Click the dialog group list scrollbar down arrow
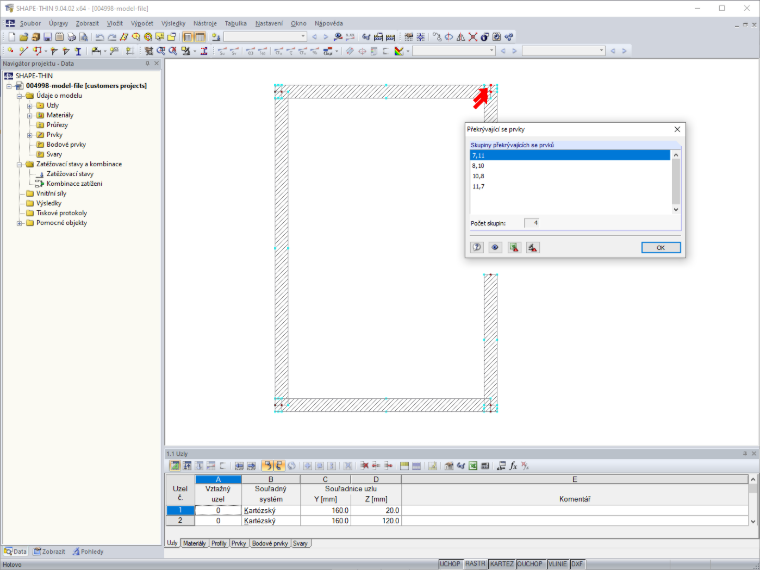The height and width of the screenshot is (570, 760). click(x=676, y=209)
